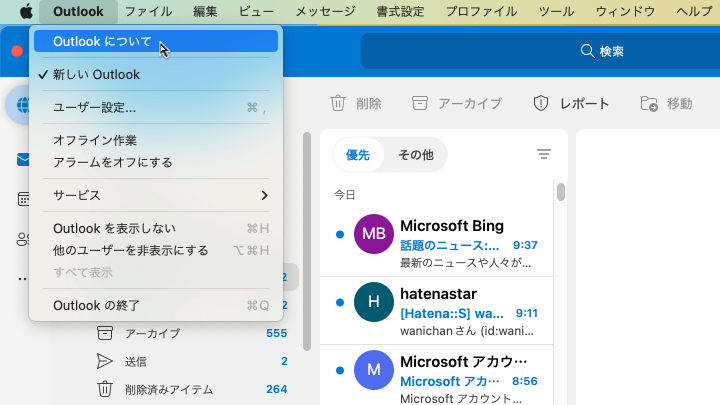
Task: Click the 移動 folder toolbar button
Action: [x=666, y=103]
